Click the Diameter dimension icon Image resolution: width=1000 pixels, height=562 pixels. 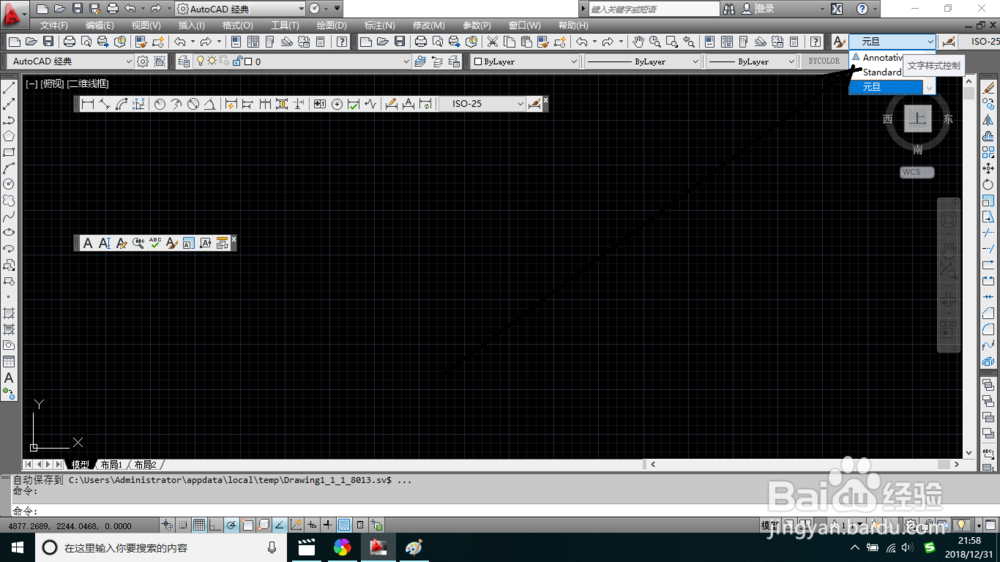click(193, 104)
